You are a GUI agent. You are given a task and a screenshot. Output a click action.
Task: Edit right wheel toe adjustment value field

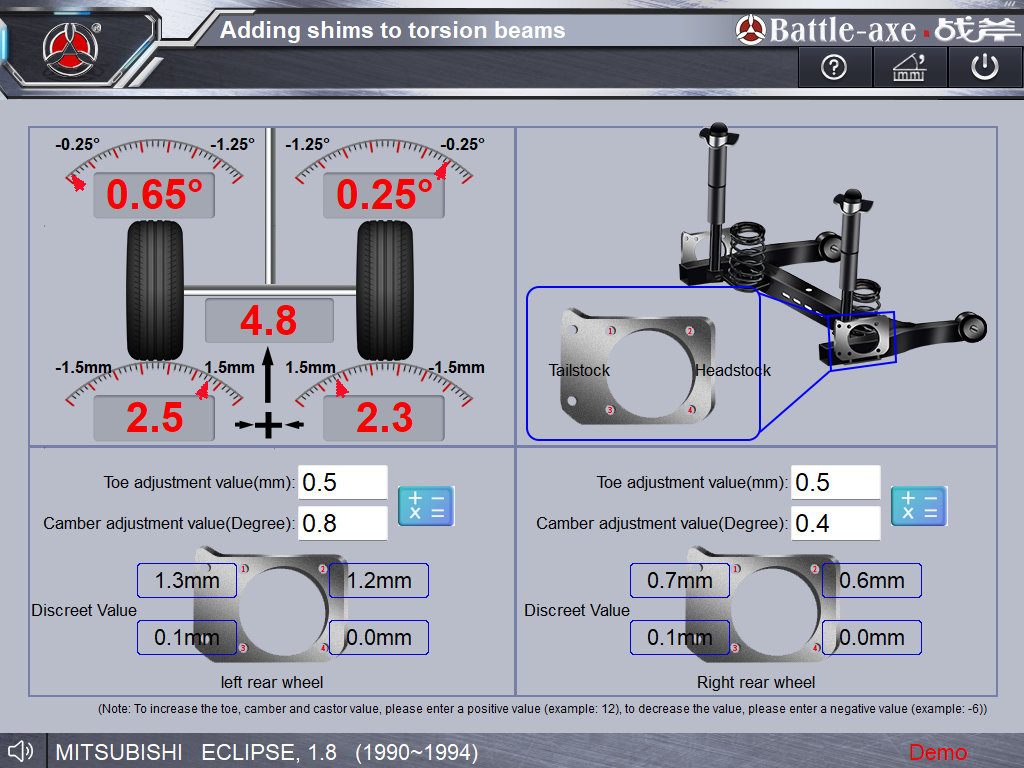835,482
